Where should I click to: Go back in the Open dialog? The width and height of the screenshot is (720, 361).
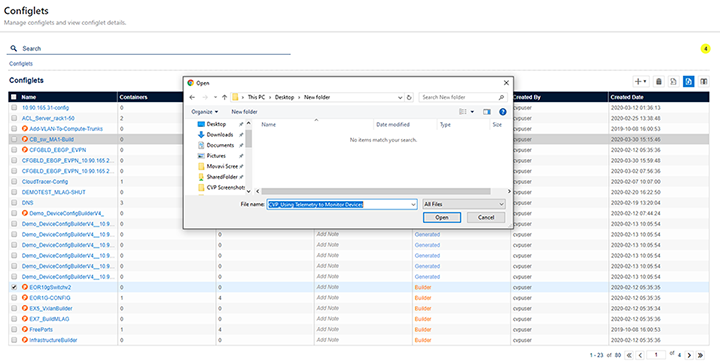192,97
